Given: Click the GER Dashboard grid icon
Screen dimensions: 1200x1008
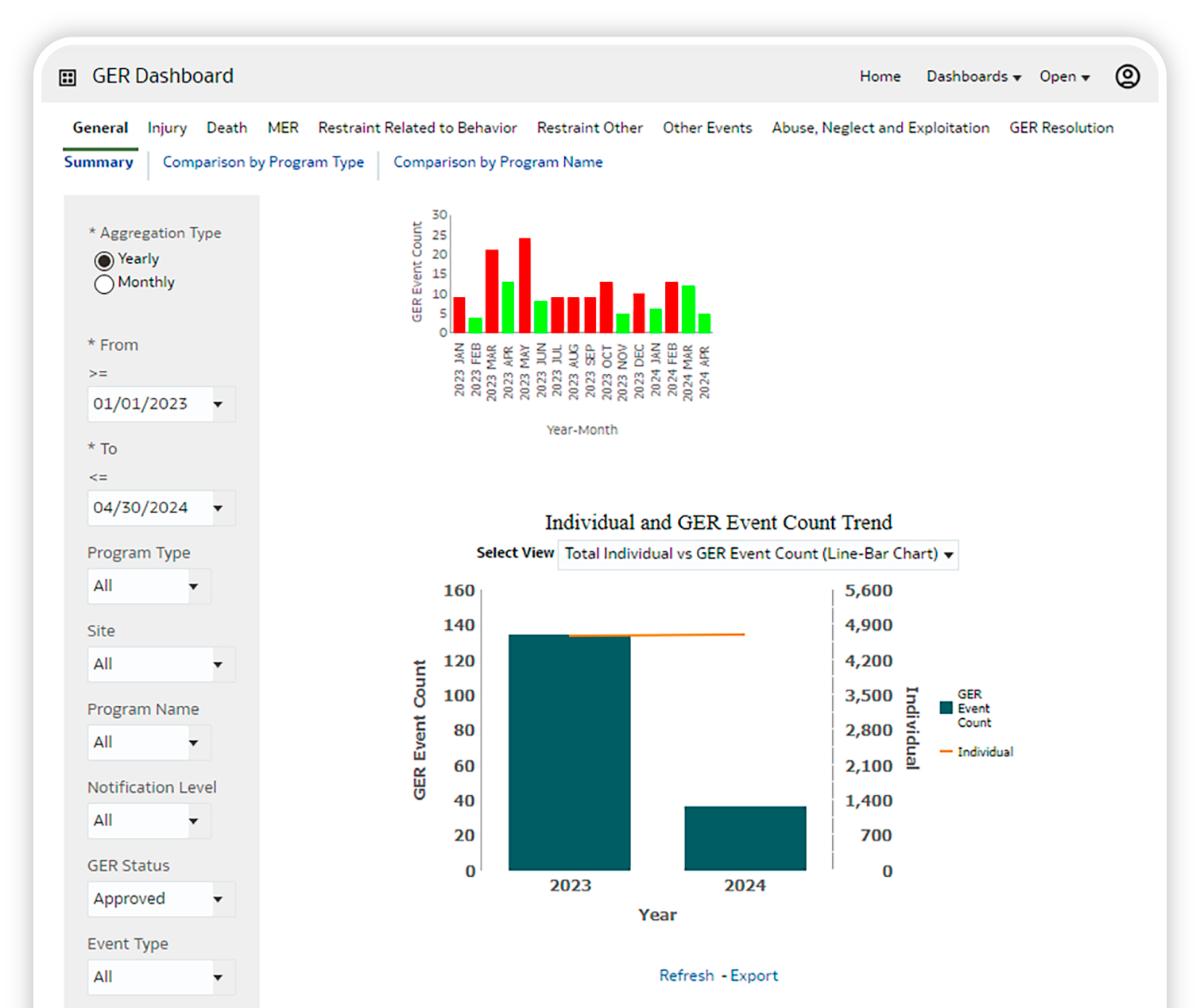Looking at the screenshot, I should [x=68, y=77].
